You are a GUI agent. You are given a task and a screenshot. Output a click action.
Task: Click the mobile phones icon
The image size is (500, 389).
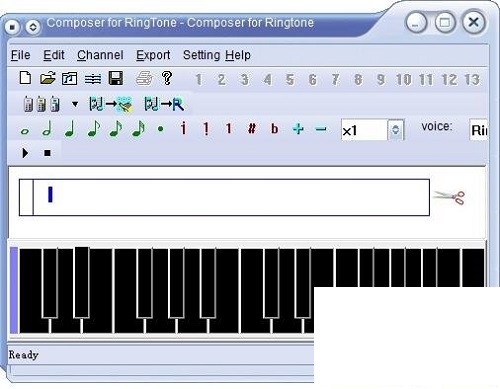[42, 104]
